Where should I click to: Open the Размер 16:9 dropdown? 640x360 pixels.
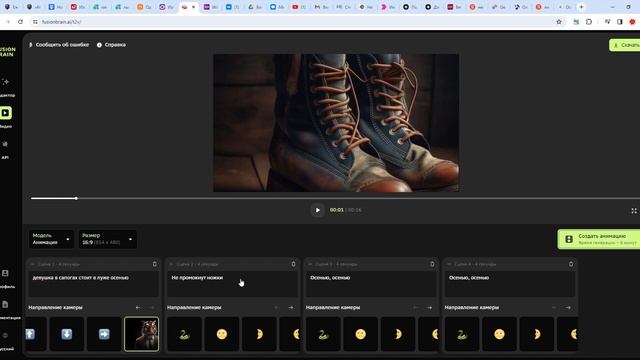pos(107,239)
